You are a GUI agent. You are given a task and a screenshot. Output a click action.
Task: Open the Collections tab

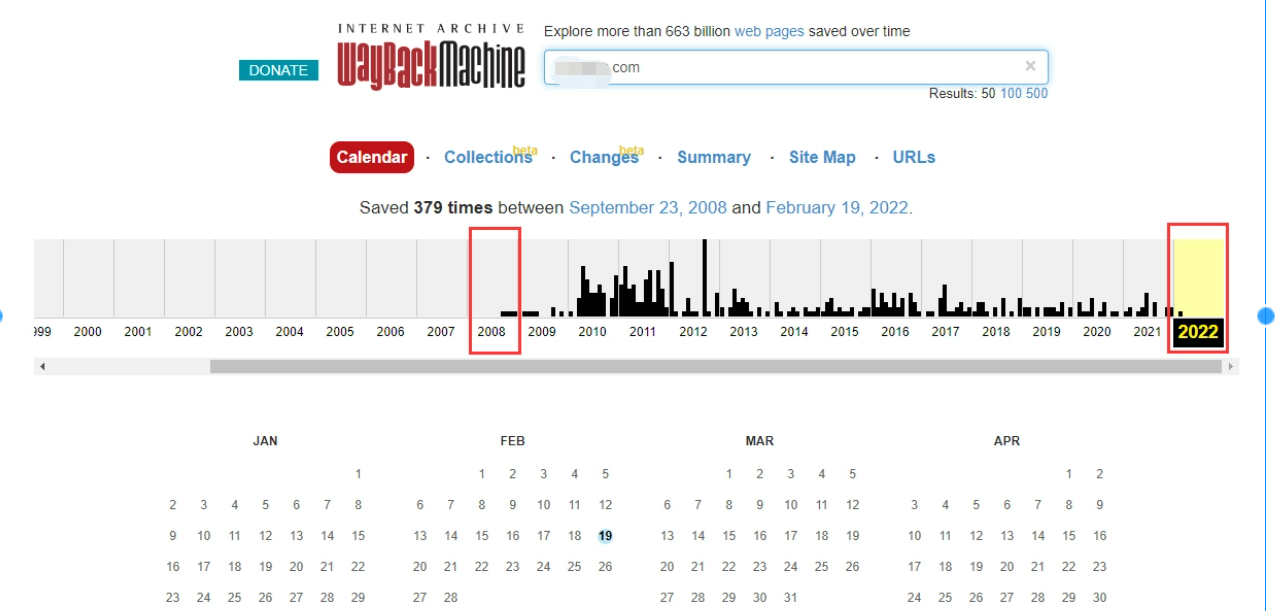pos(487,157)
